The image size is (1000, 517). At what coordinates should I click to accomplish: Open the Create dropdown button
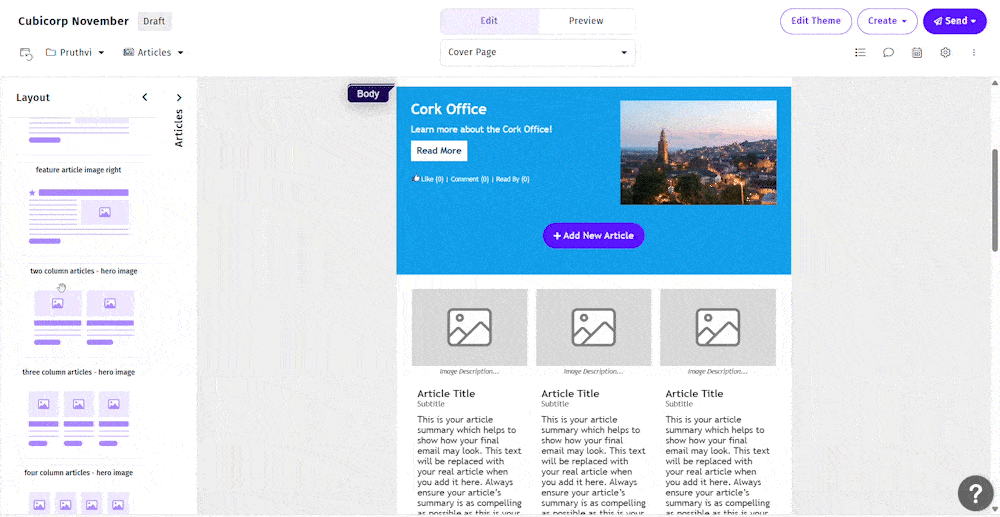pos(887,21)
